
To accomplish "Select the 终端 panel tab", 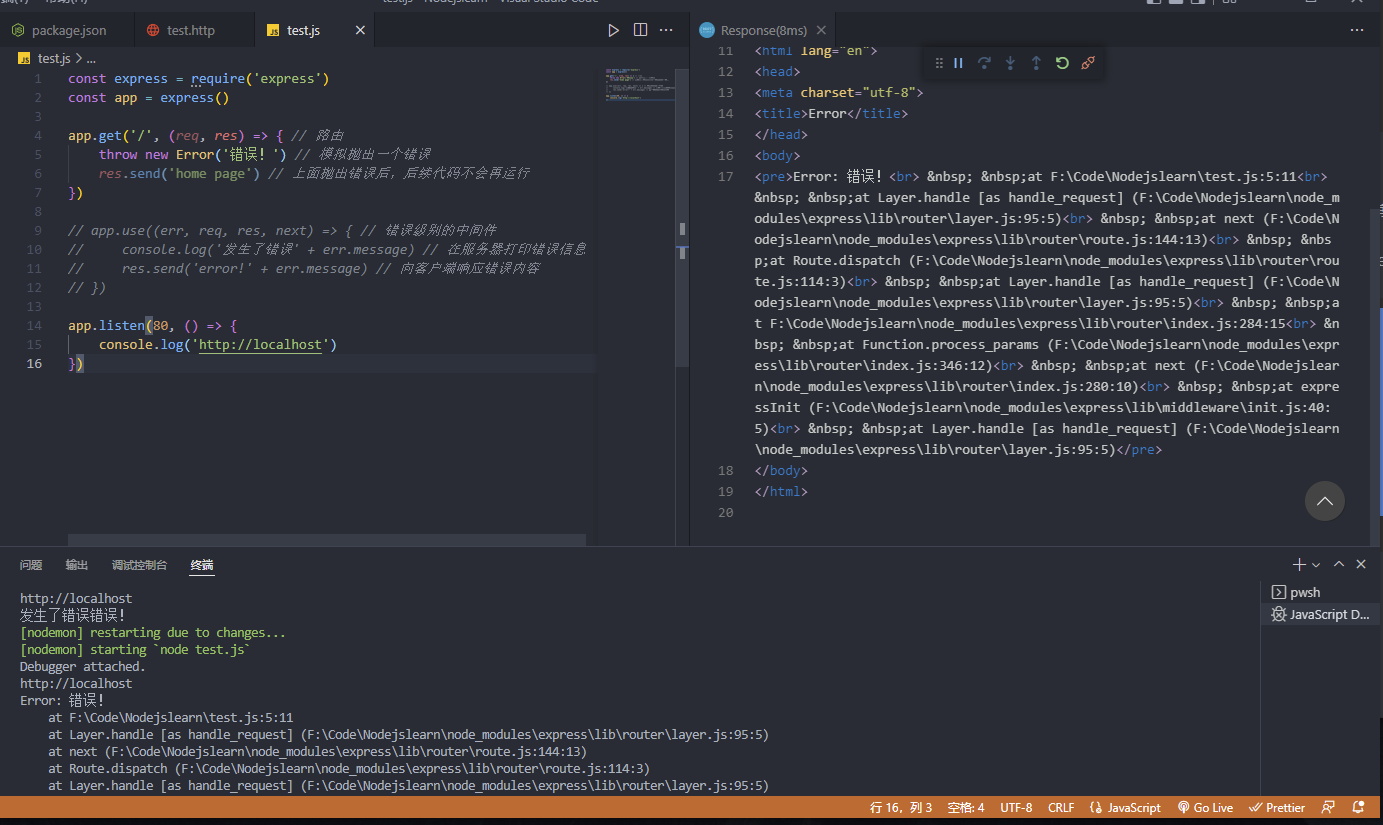I will click(x=201, y=565).
